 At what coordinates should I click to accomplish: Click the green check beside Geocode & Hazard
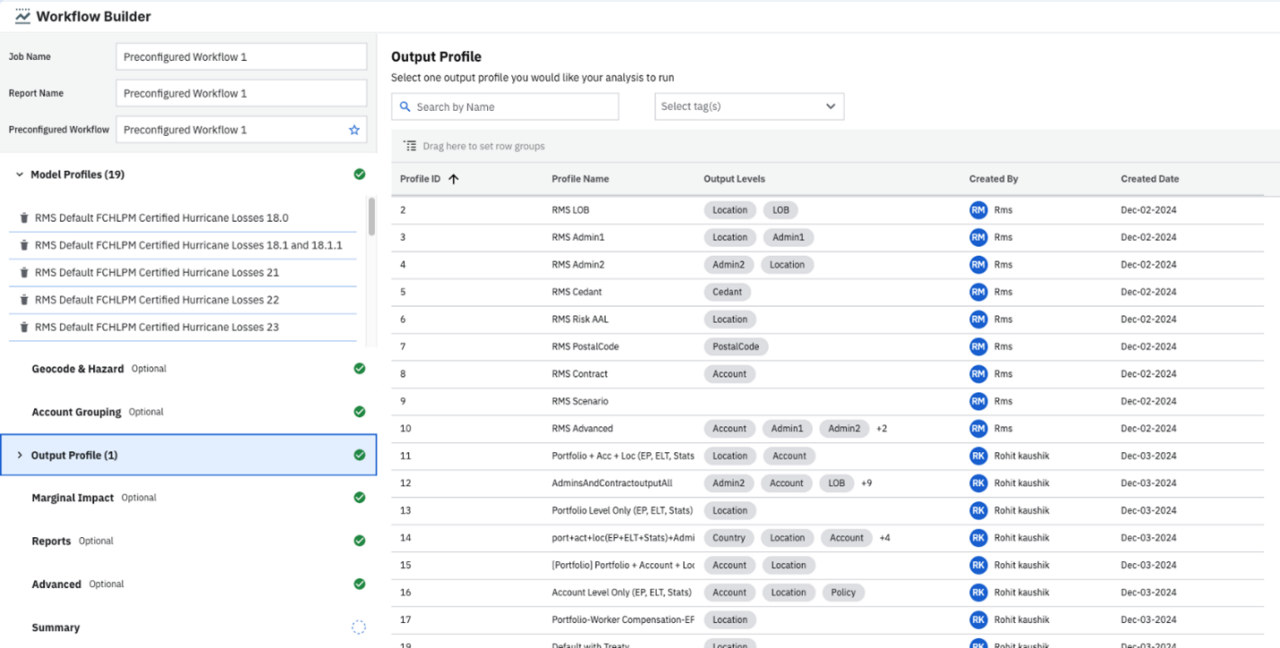359,368
